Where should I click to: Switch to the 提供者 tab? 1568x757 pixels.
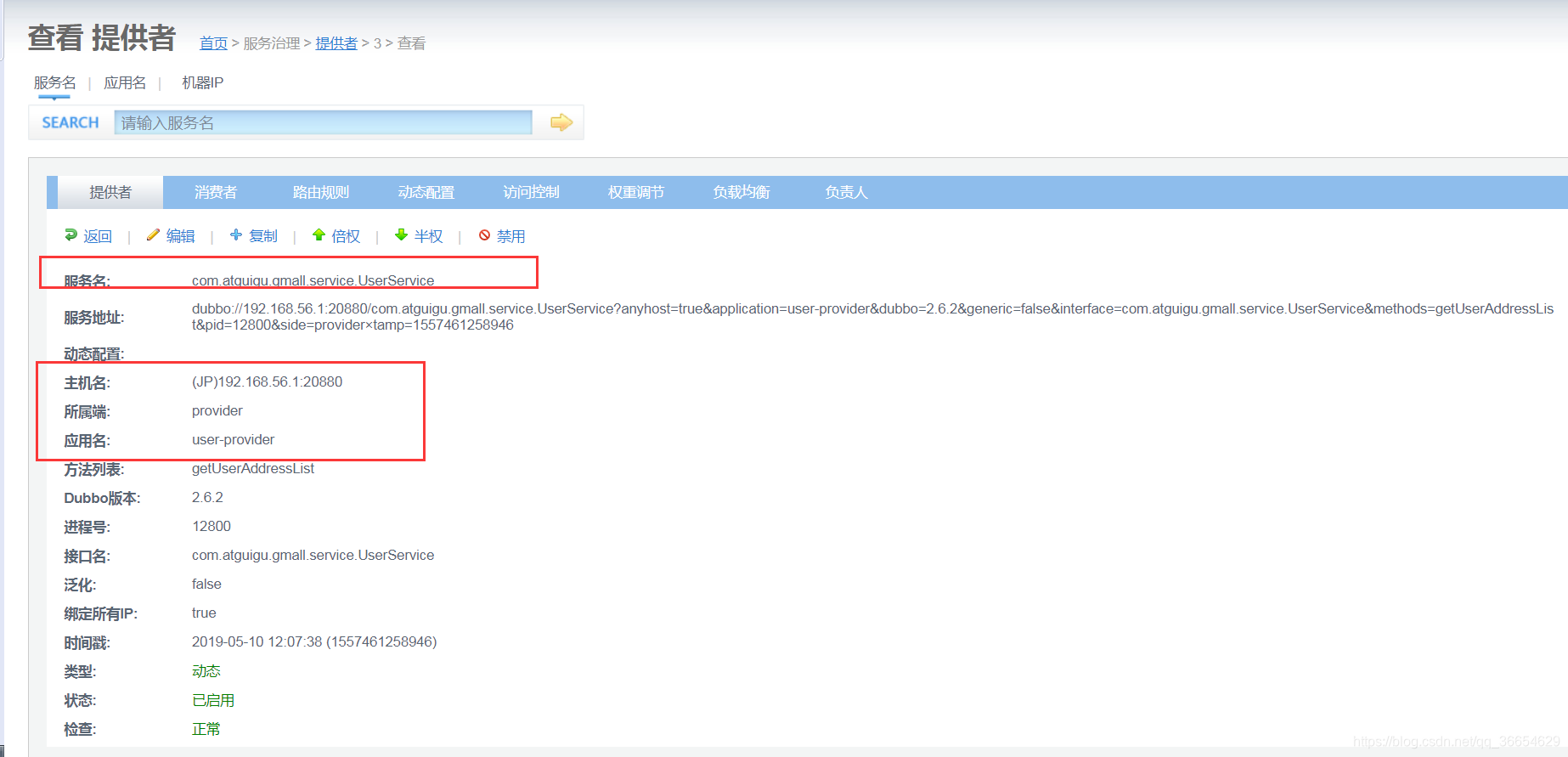tap(110, 192)
